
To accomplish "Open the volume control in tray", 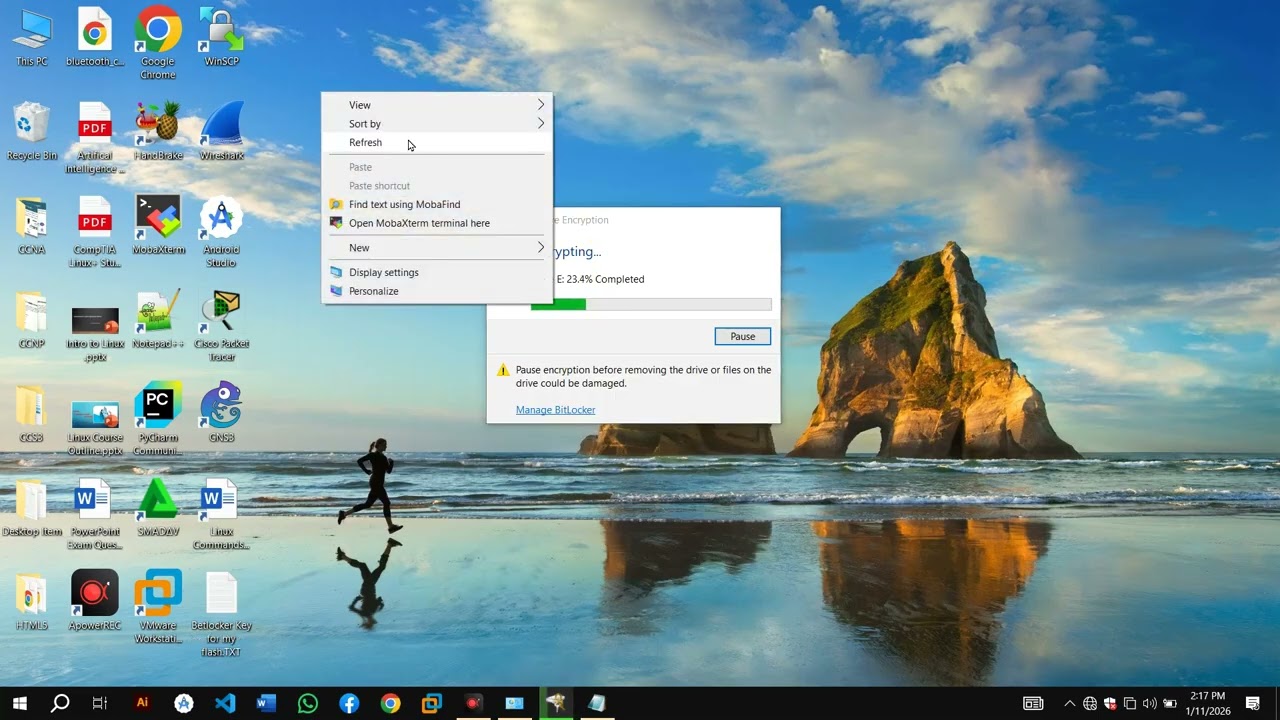I will click(x=1149, y=704).
